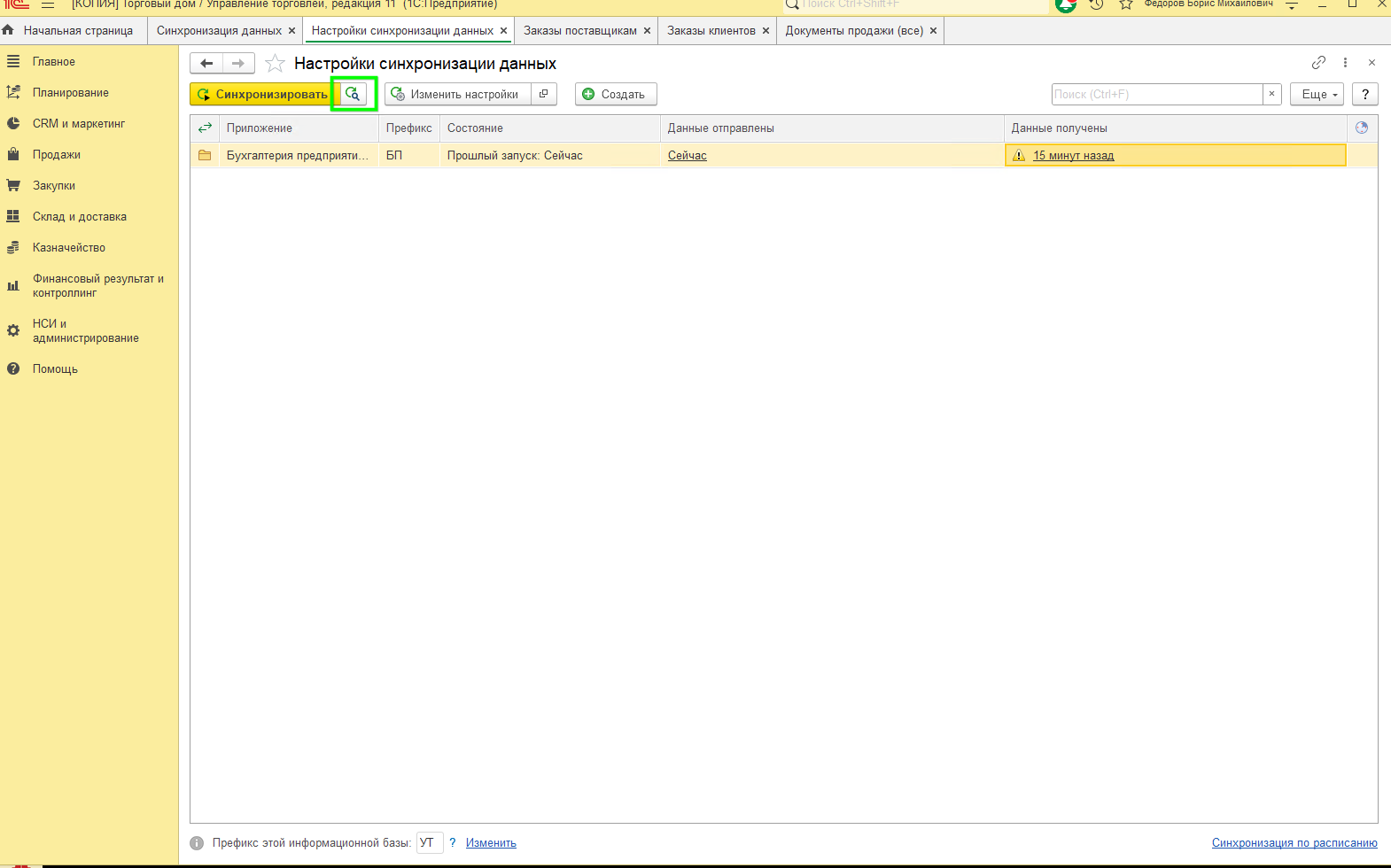The image size is (1391, 868).
Task: Open the Закупки cart section
Action: click(x=54, y=186)
